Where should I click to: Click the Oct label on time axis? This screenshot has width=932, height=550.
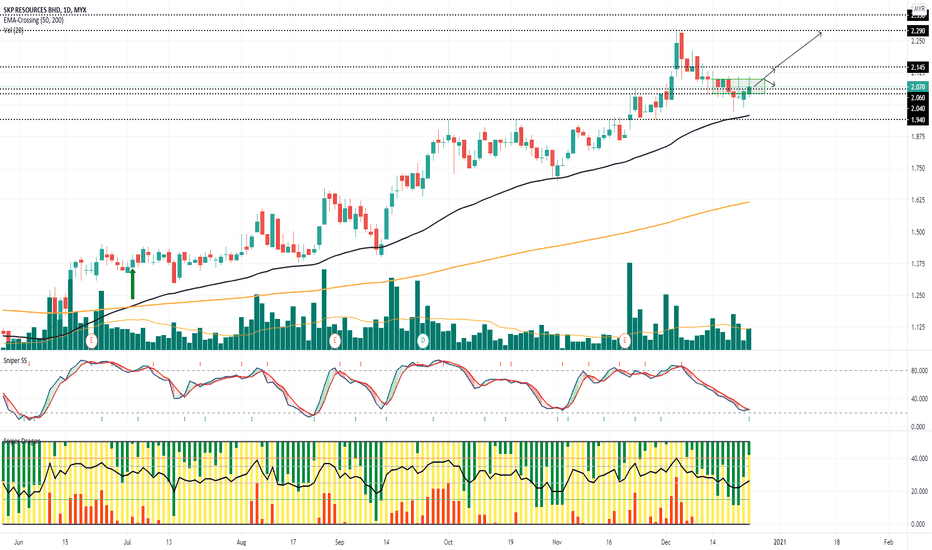pos(448,542)
